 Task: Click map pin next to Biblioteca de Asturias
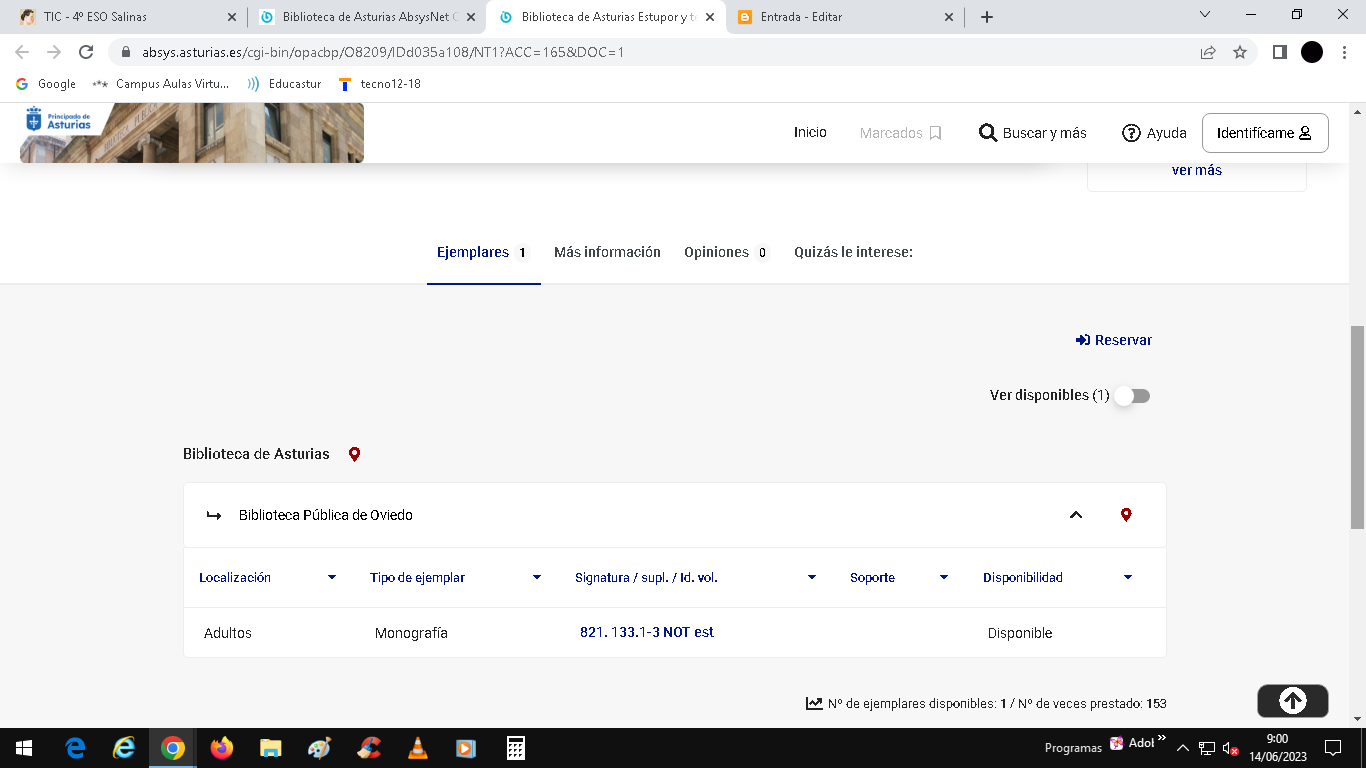354,454
